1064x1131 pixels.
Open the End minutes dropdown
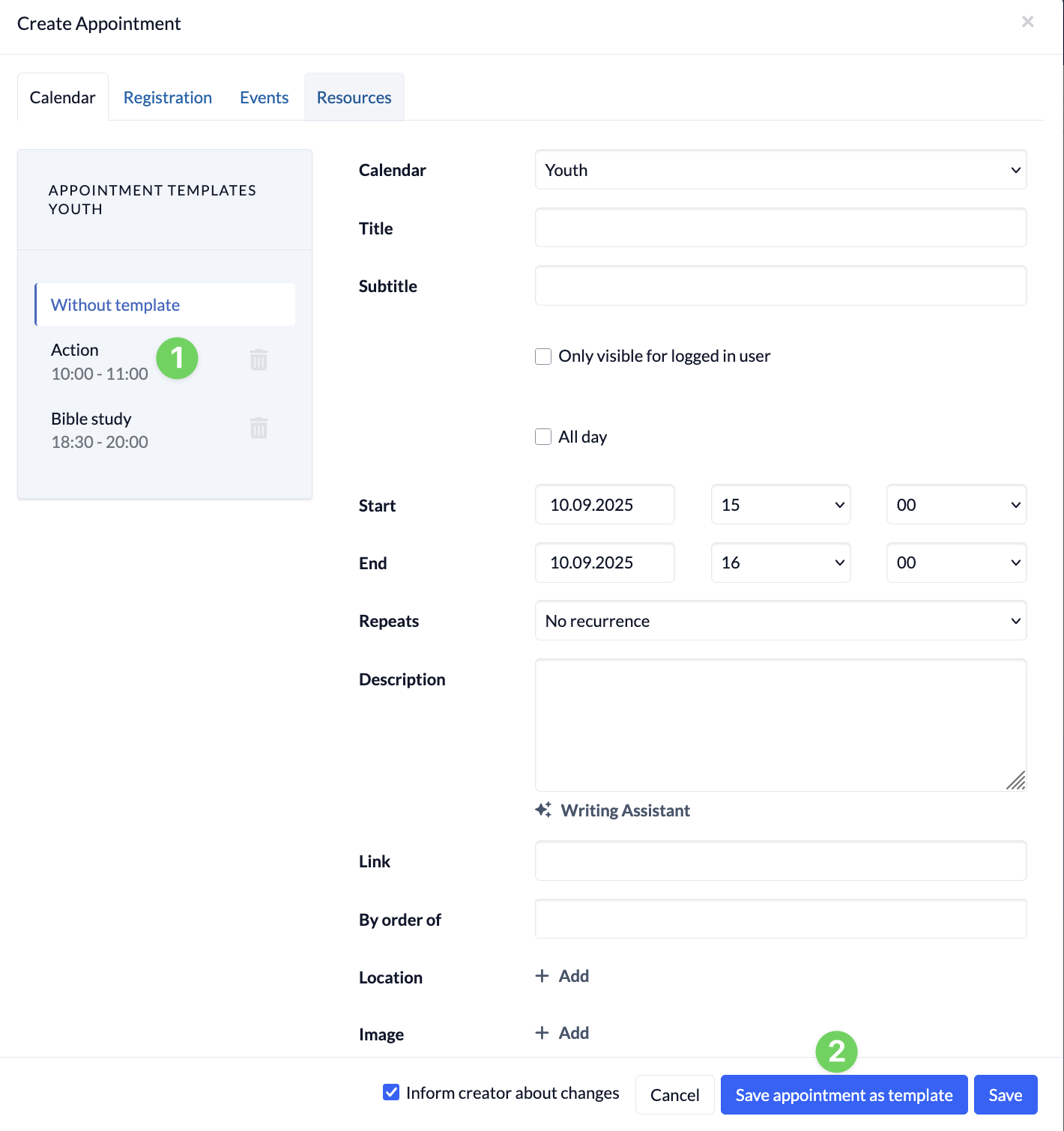[956, 563]
